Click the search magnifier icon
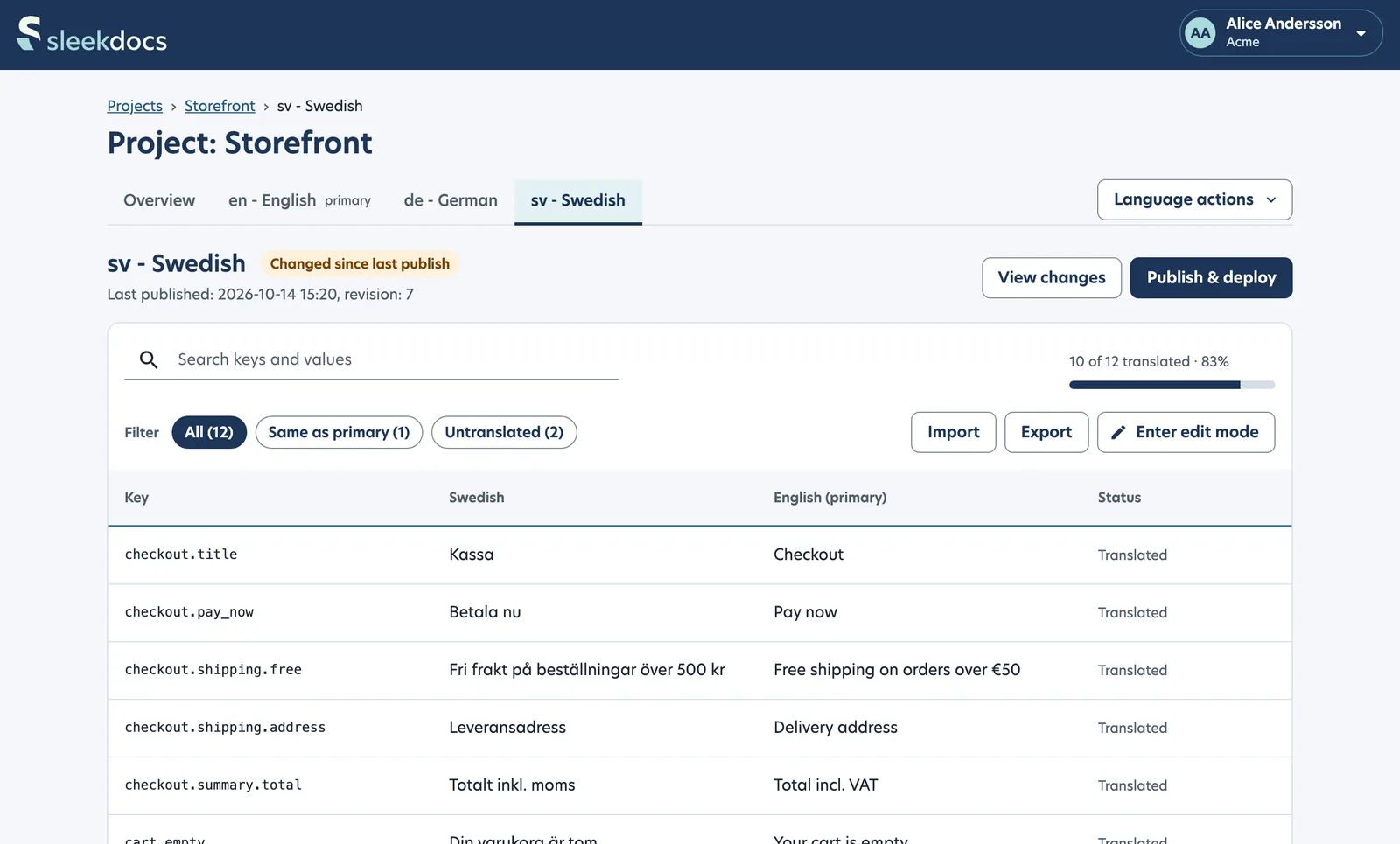Viewport: 1400px width, 844px height. (x=149, y=359)
